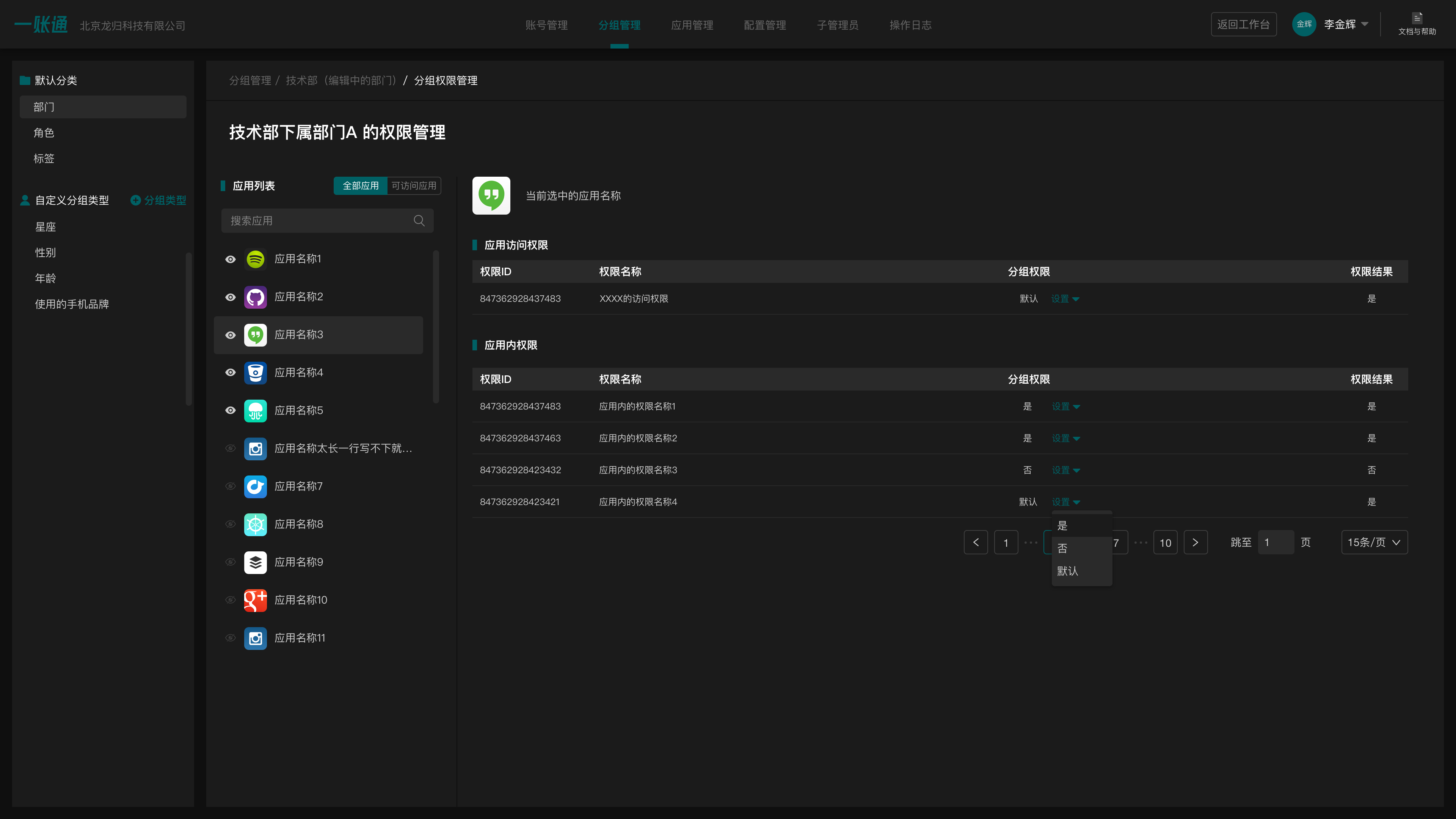Click inside the 跳至 page input field
This screenshot has height=819, width=1456.
1276,542
